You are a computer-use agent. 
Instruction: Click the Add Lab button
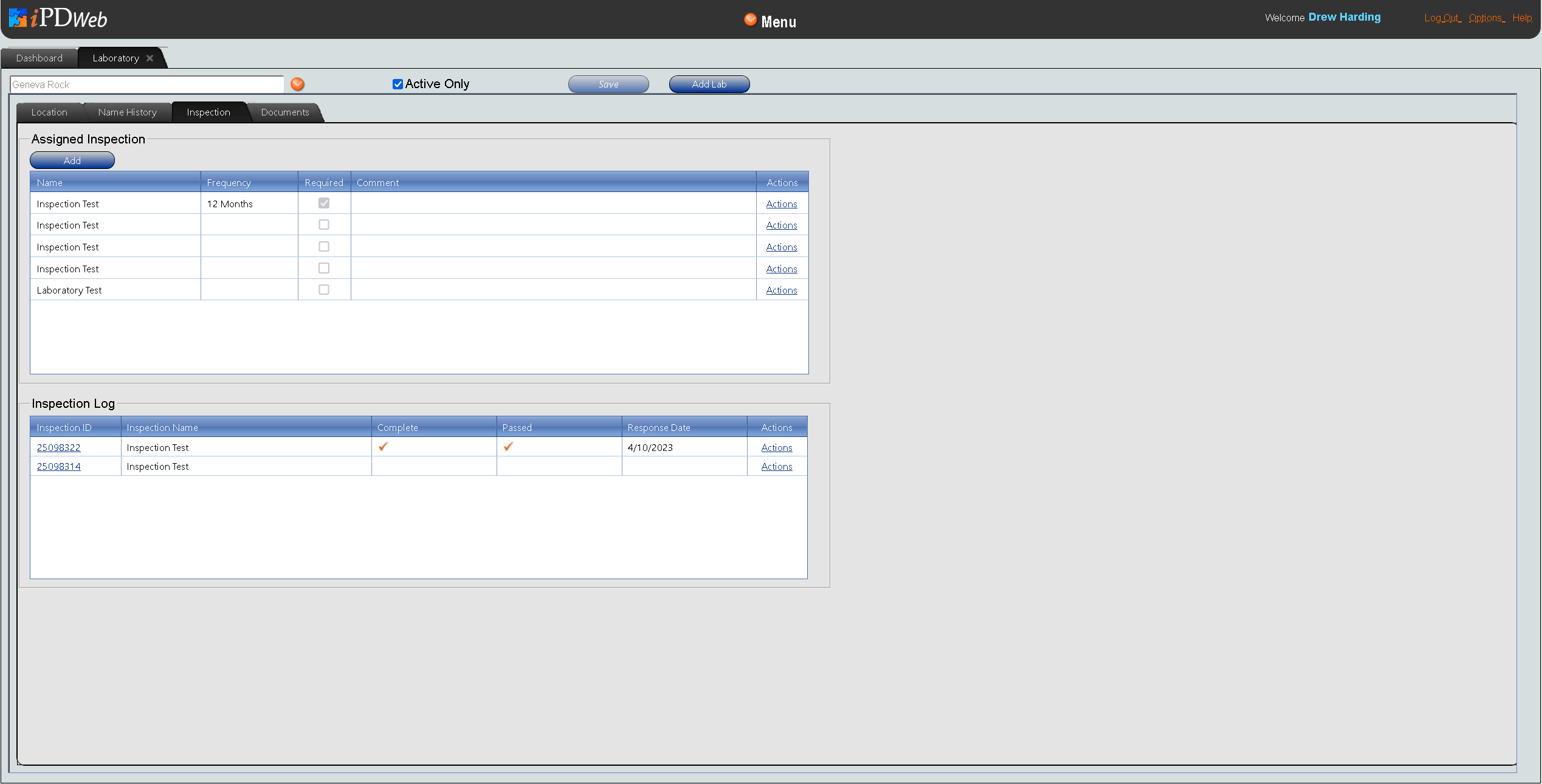click(709, 84)
